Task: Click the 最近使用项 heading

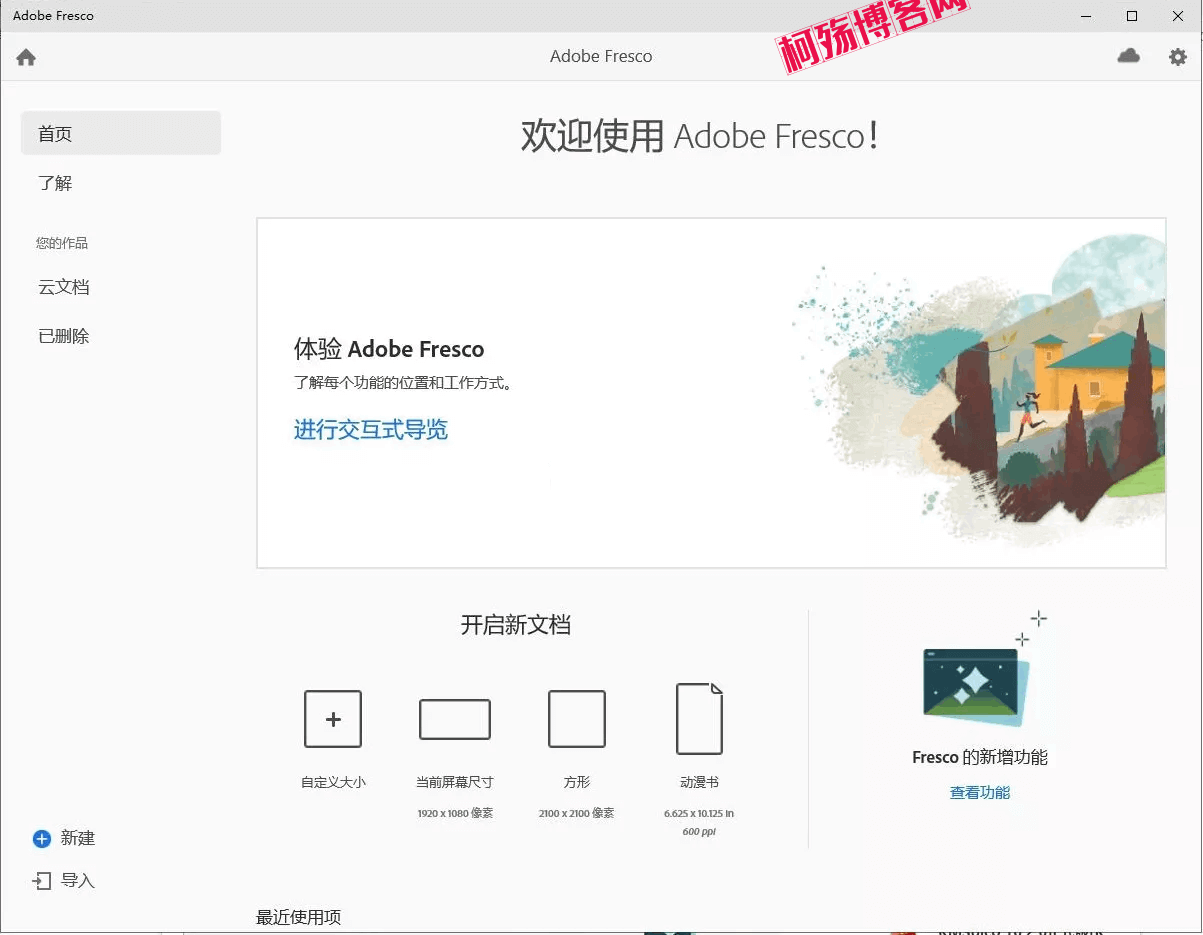Action: pyautogui.click(x=299, y=917)
